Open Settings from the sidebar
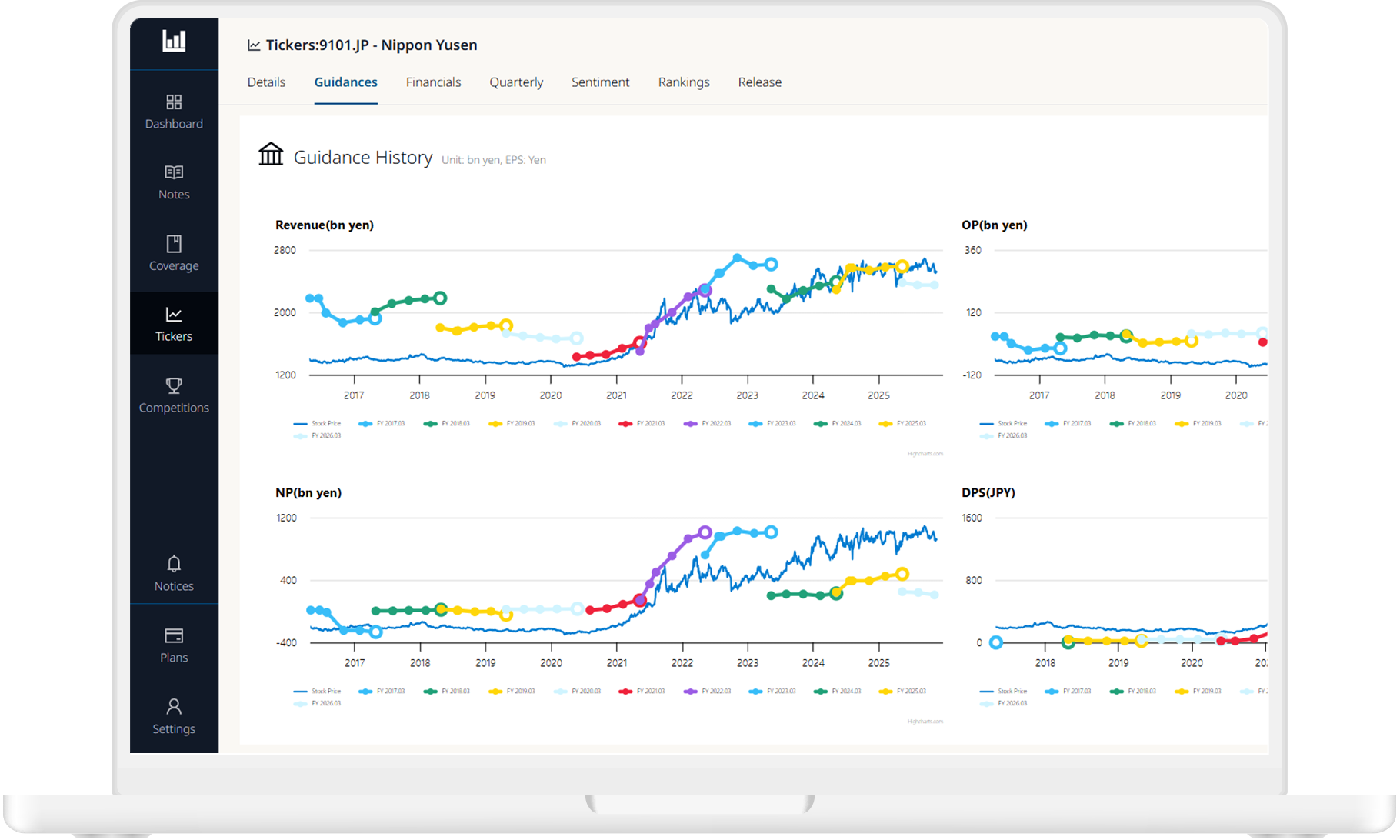The image size is (1400, 840). [x=174, y=716]
